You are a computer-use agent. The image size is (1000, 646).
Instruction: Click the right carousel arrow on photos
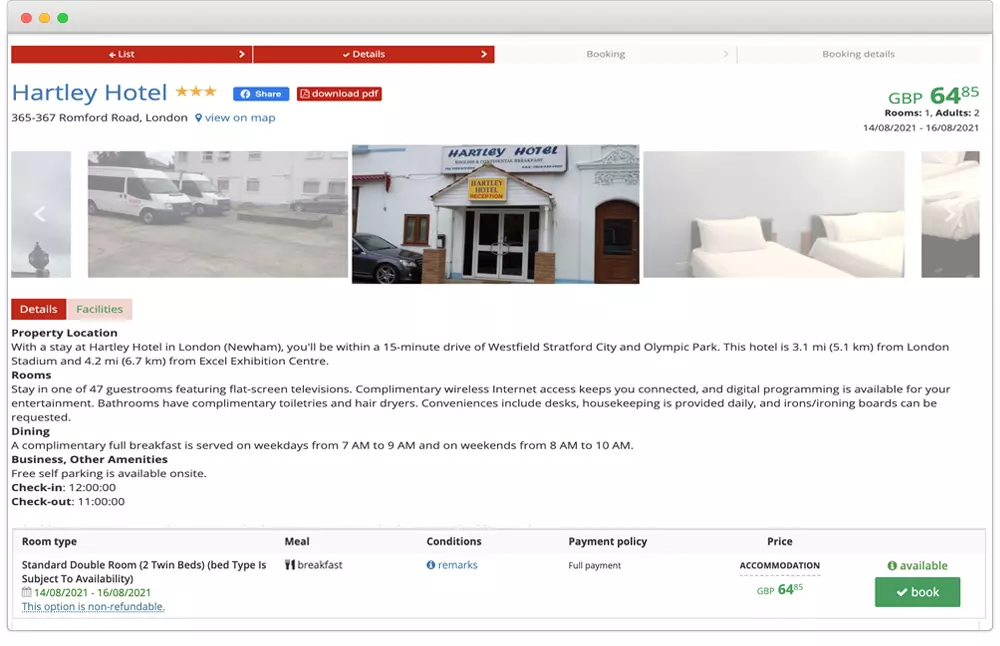(950, 214)
